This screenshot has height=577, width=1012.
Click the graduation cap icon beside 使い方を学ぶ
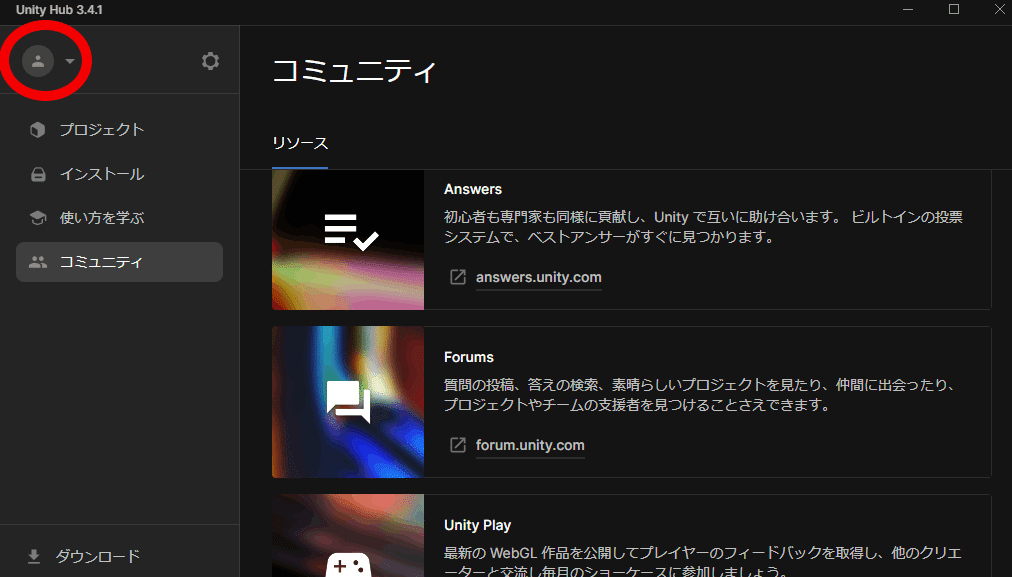coord(38,218)
